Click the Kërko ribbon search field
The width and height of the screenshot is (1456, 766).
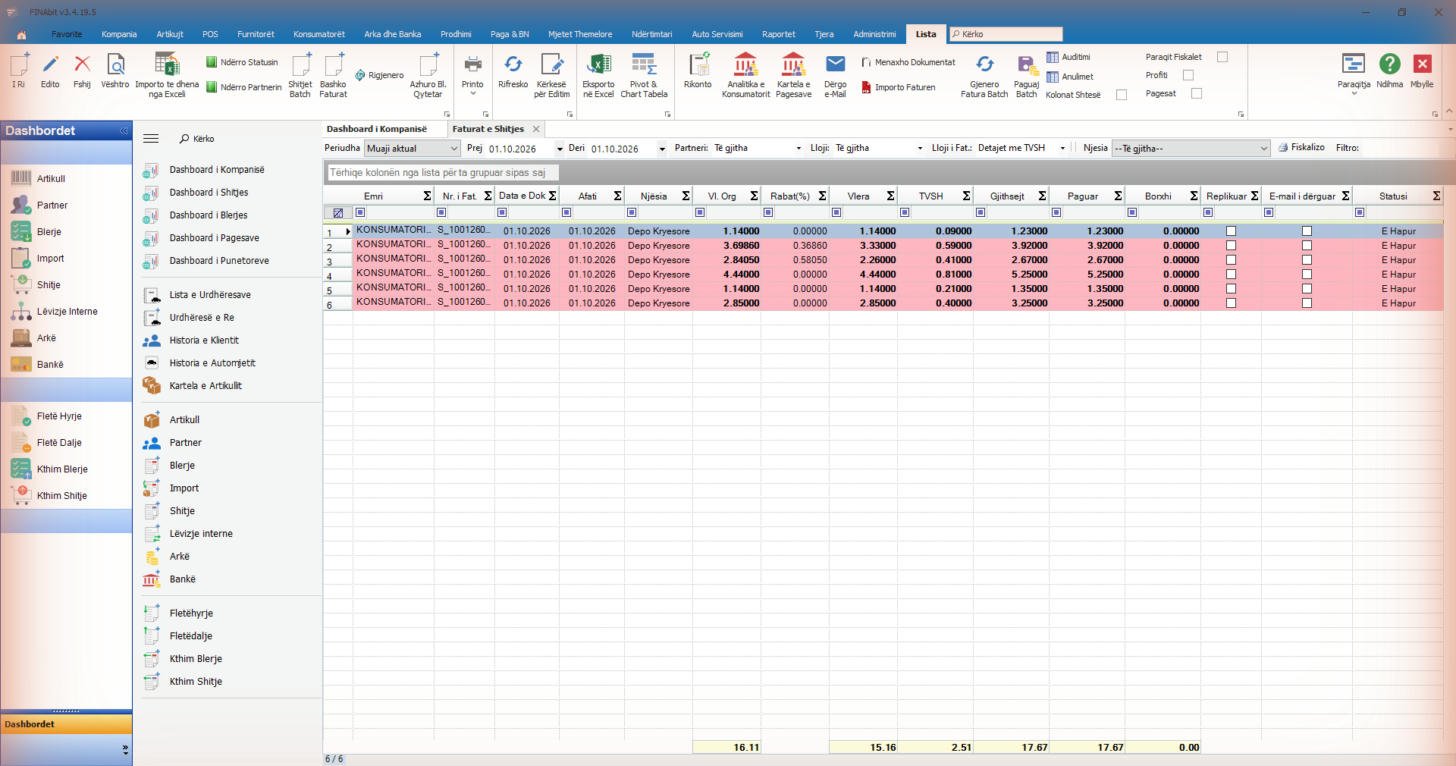click(1005, 34)
